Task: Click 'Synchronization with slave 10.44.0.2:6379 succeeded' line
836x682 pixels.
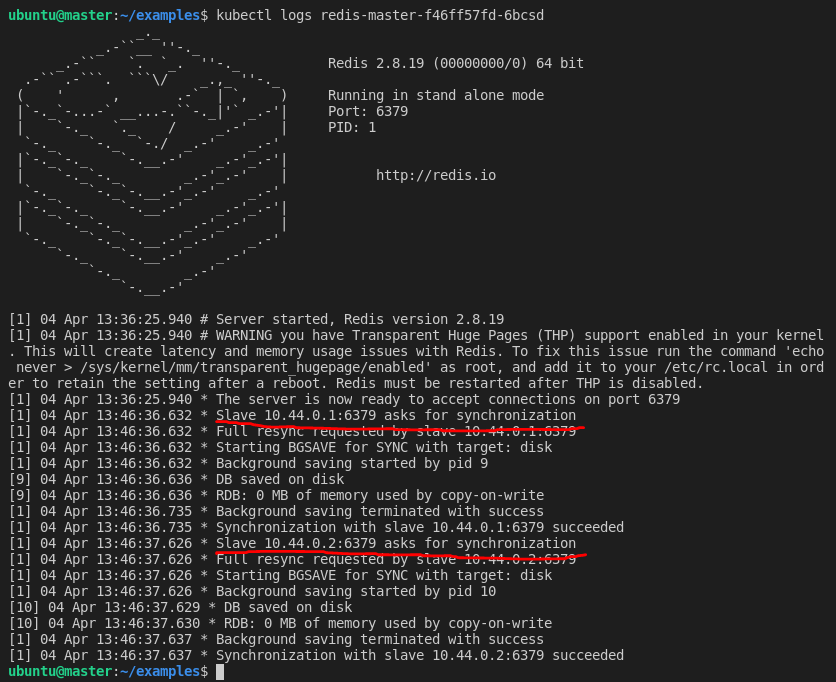Action: click(316, 655)
